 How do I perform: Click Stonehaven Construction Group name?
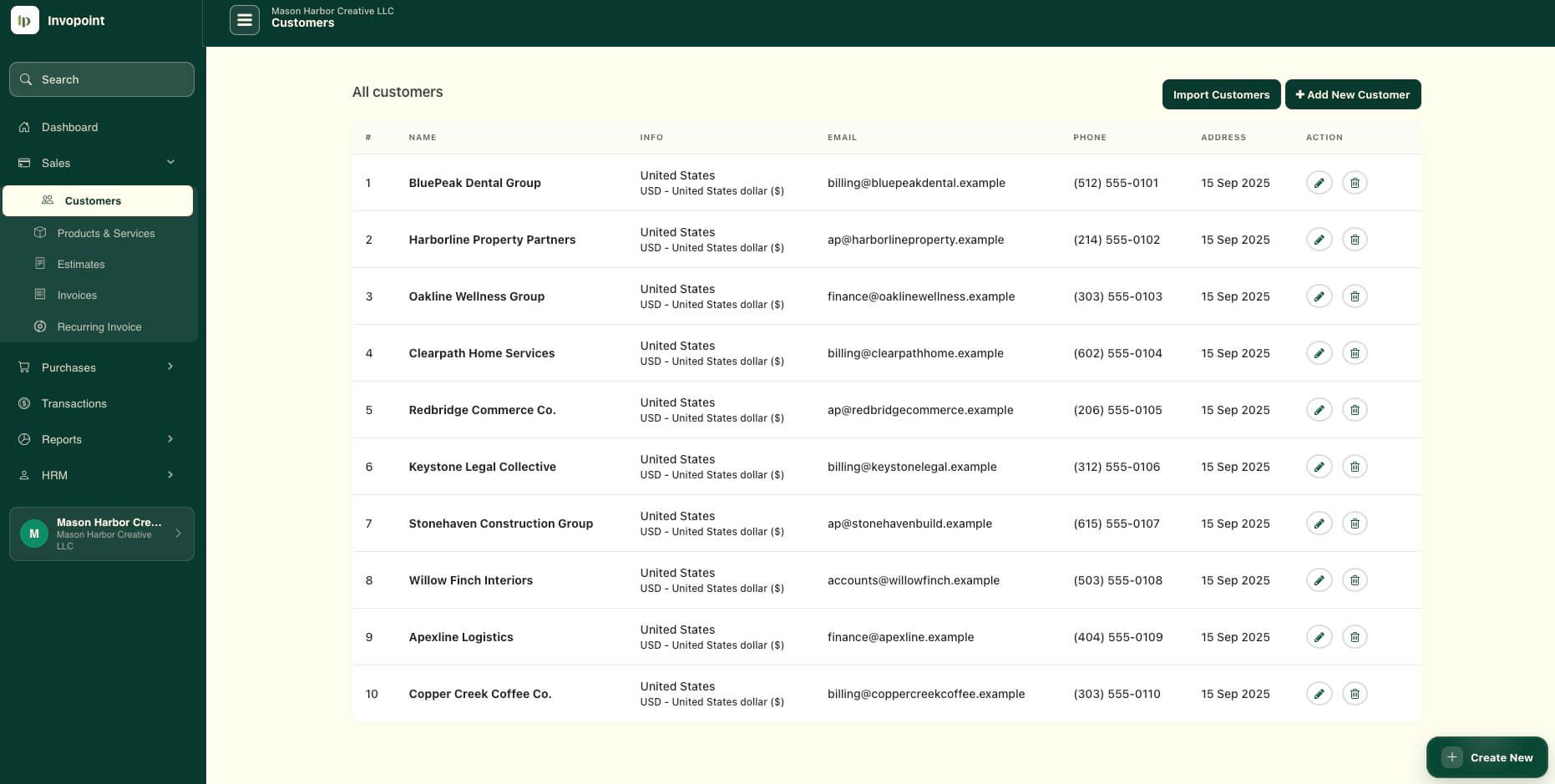501,524
